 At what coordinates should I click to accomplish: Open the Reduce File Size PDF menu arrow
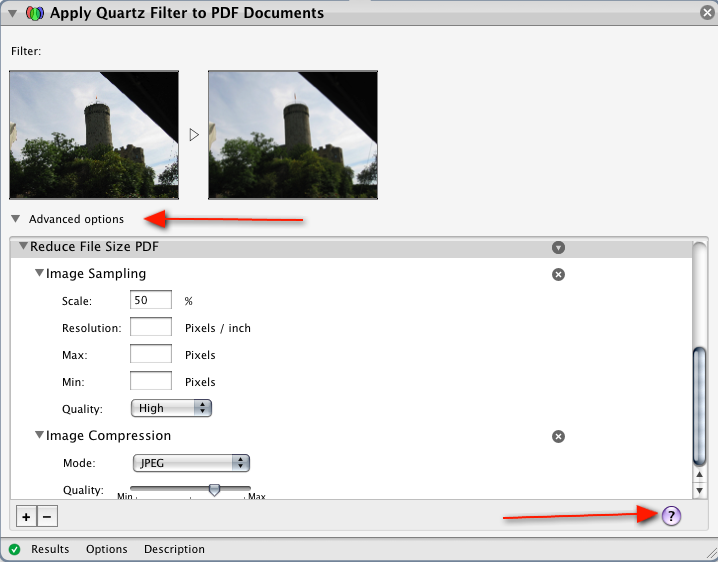pyautogui.click(x=558, y=248)
